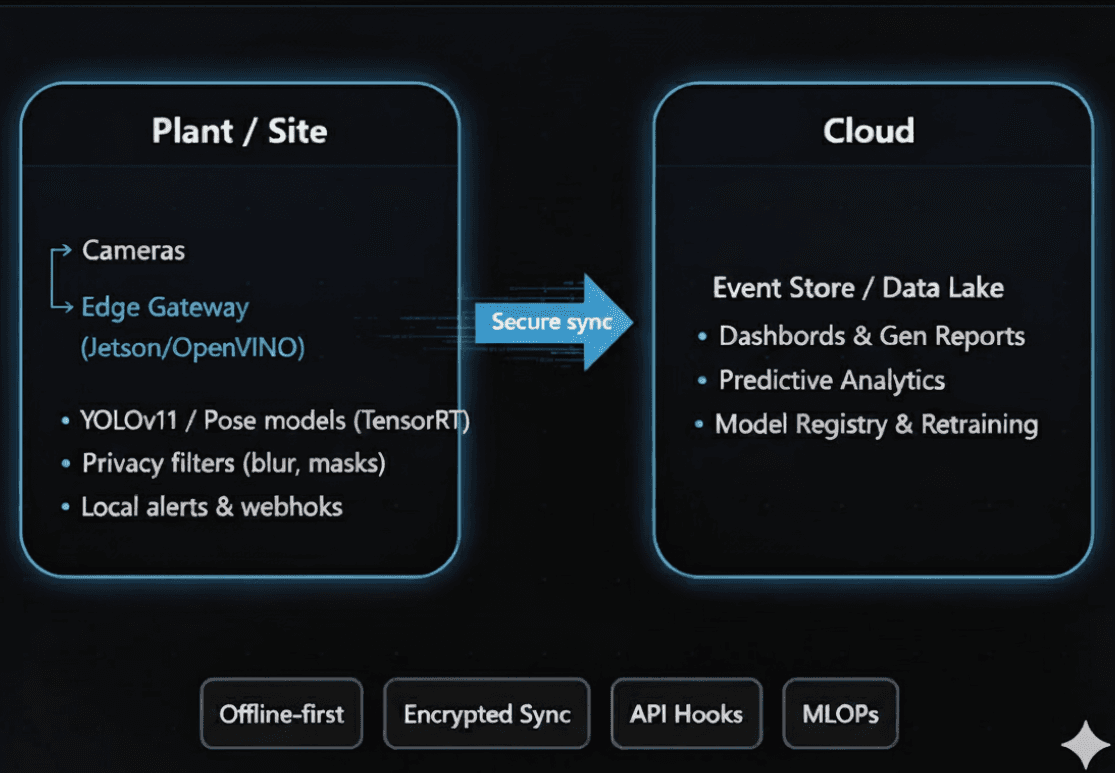The width and height of the screenshot is (1115, 773).
Task: Select the Edge Gateway node
Action: tap(164, 307)
